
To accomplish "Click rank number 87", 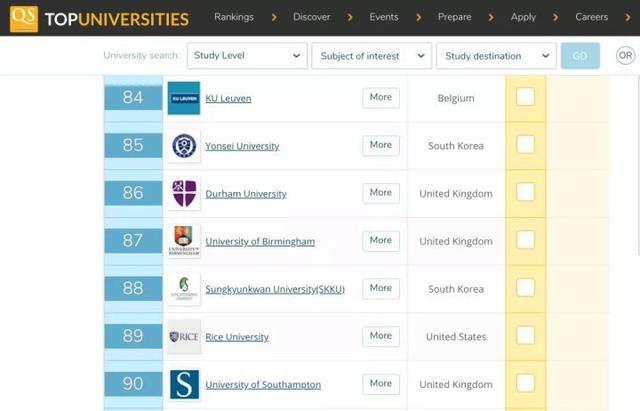I will (x=133, y=241).
